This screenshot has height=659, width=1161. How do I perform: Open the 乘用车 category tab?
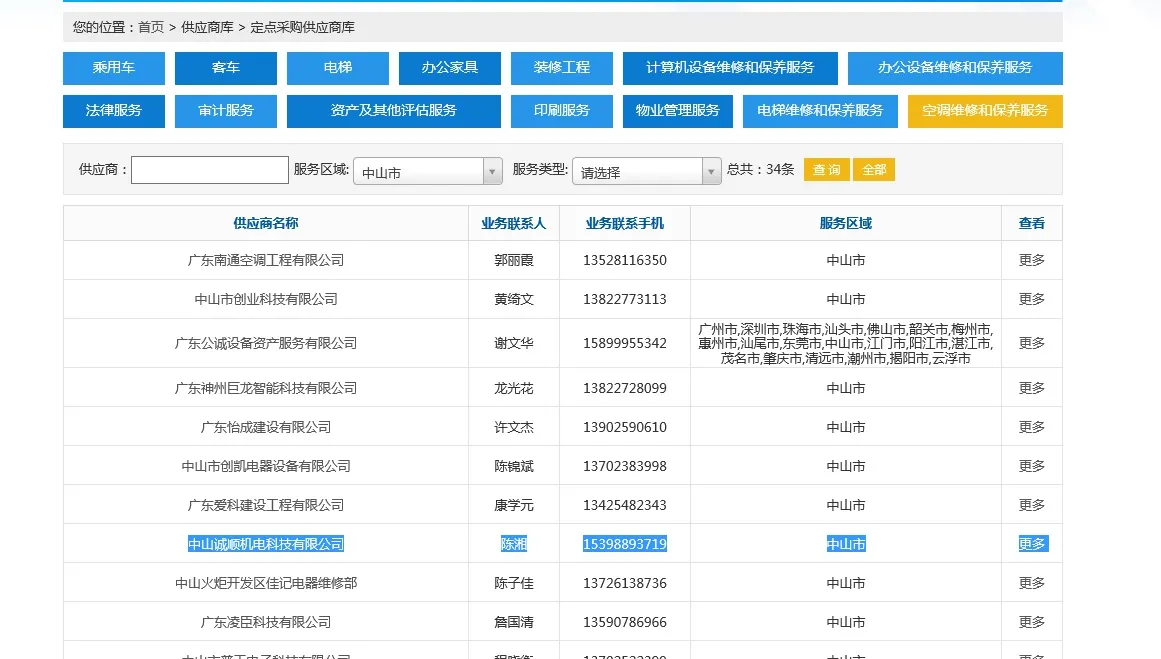[114, 68]
